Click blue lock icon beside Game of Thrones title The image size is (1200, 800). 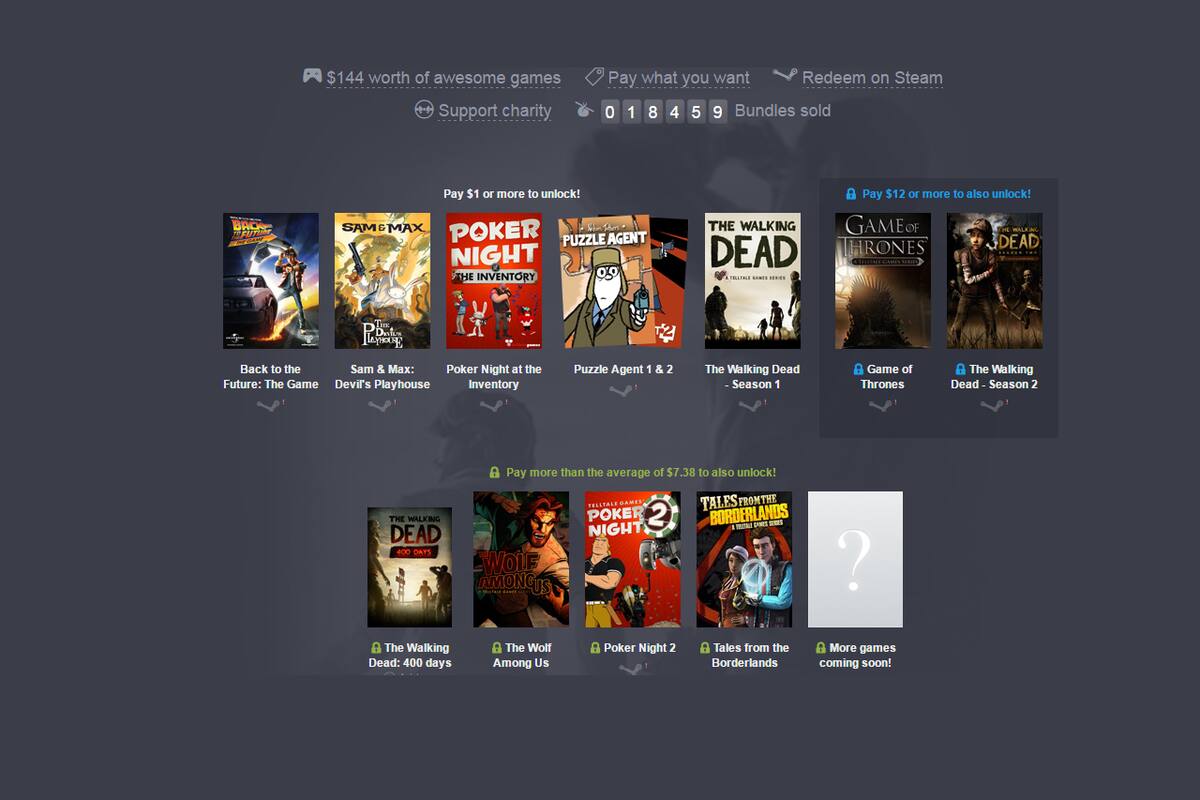click(860, 369)
